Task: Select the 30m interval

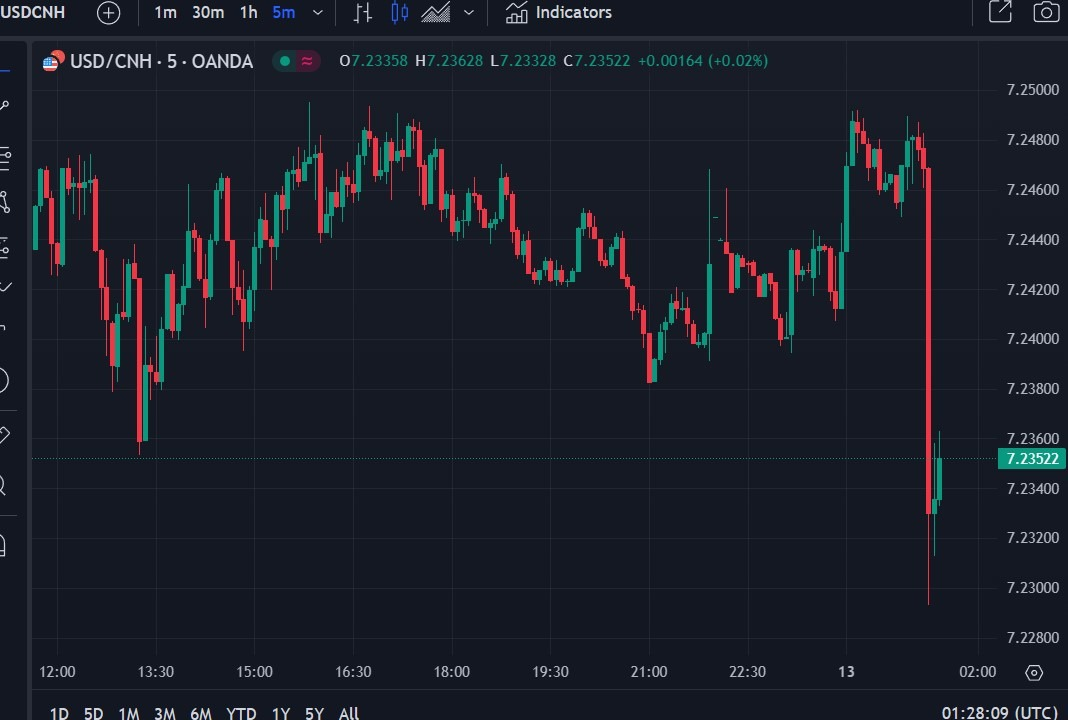Action: (x=208, y=12)
